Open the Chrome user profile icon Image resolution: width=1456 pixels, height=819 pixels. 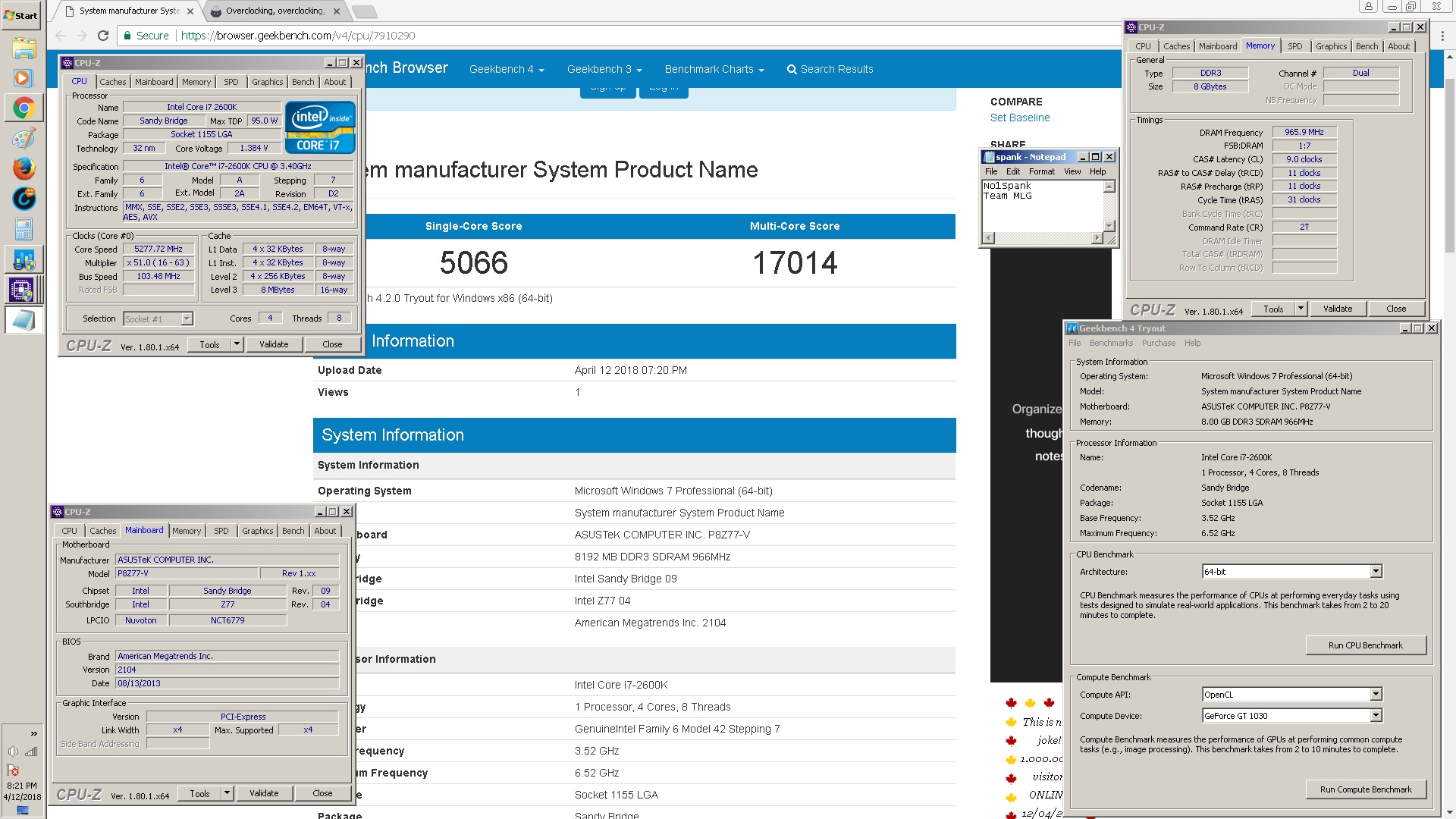click(1369, 6)
